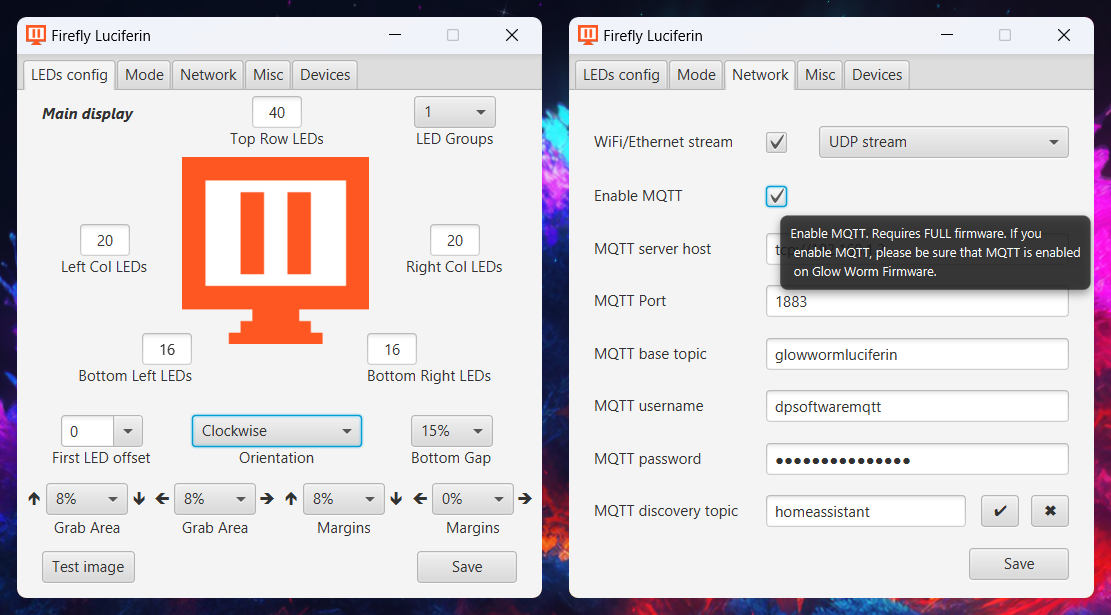Image resolution: width=1111 pixels, height=615 pixels.
Task: Click the 'Orientation' label text
Action: pyautogui.click(x=276, y=458)
